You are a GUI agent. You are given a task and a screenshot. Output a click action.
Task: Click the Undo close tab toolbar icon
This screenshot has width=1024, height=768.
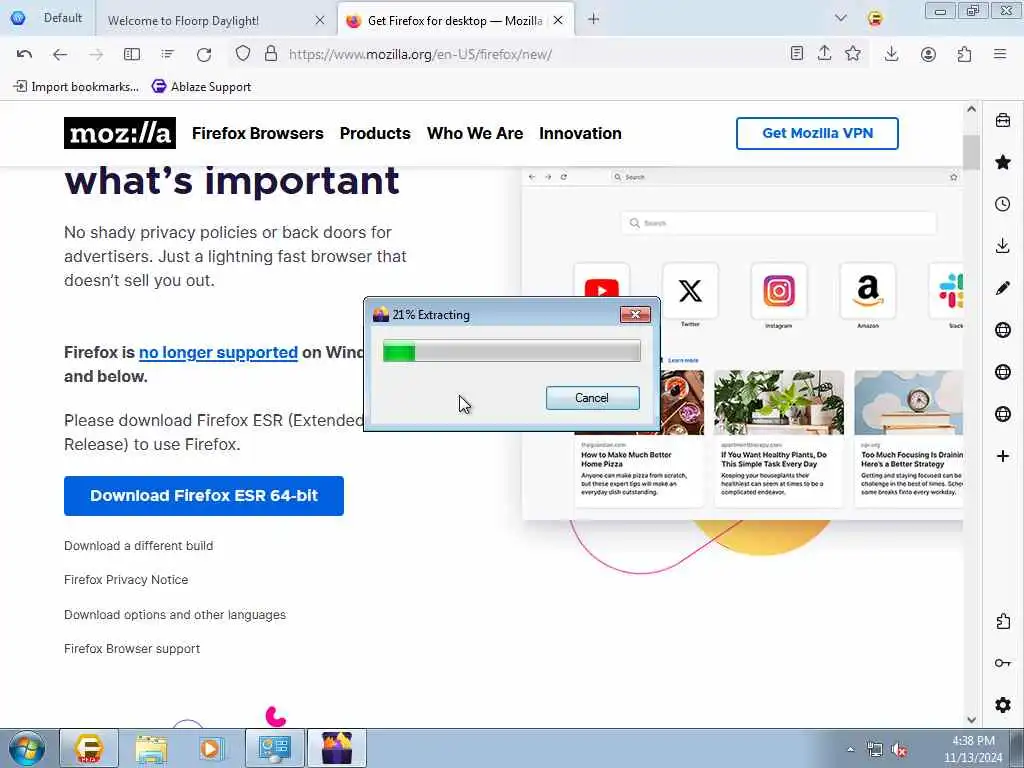(x=24, y=54)
